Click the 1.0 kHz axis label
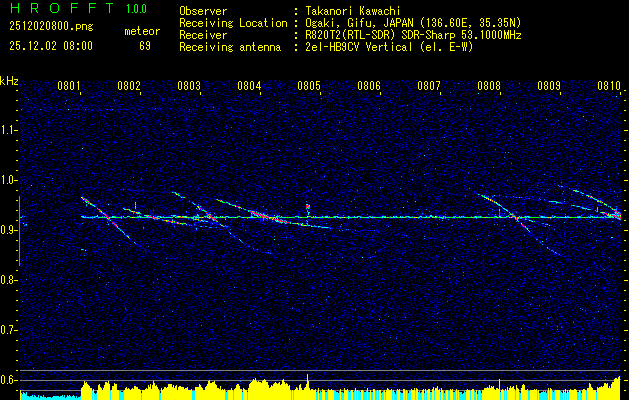The width and height of the screenshot is (629, 400). pos(8,180)
